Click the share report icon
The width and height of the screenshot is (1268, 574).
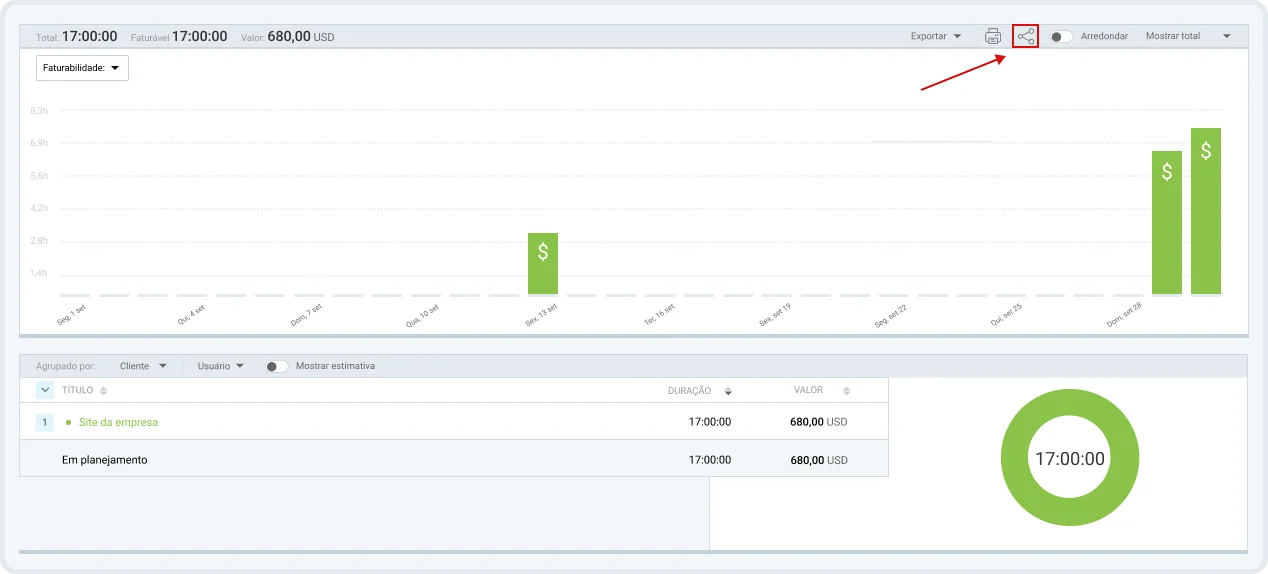(x=1025, y=36)
